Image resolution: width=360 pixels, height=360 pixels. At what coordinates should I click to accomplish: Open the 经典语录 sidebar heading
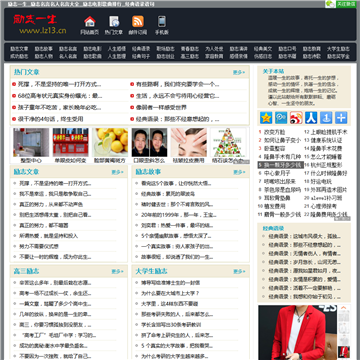pyautogui.click(x=273, y=228)
